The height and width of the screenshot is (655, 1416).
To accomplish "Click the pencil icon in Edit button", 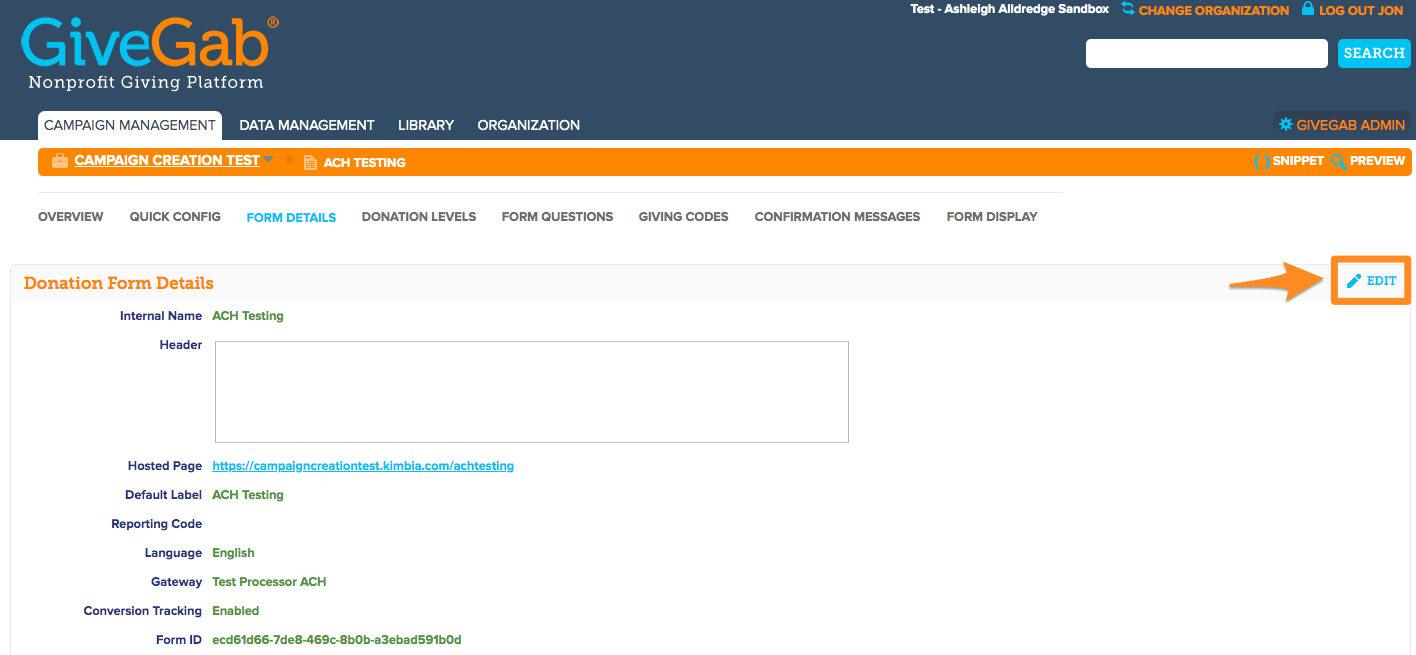I will click(x=1354, y=281).
